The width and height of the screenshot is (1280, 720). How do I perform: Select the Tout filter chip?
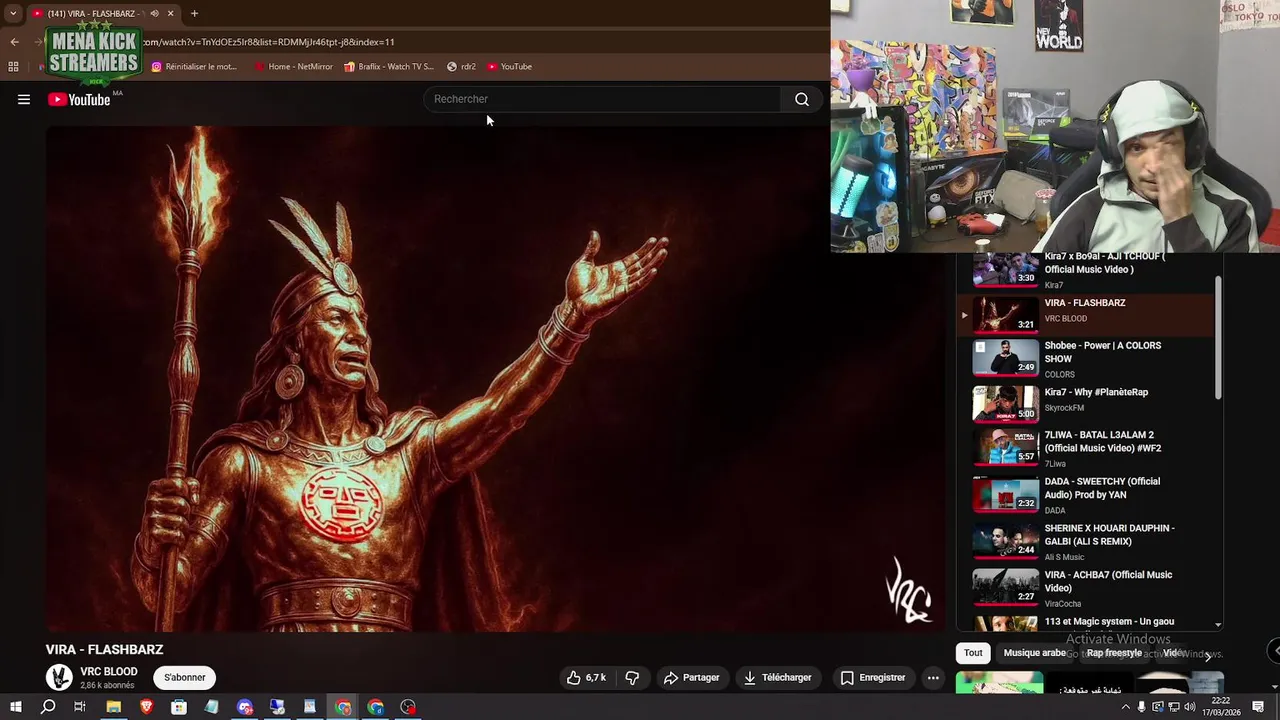click(973, 653)
